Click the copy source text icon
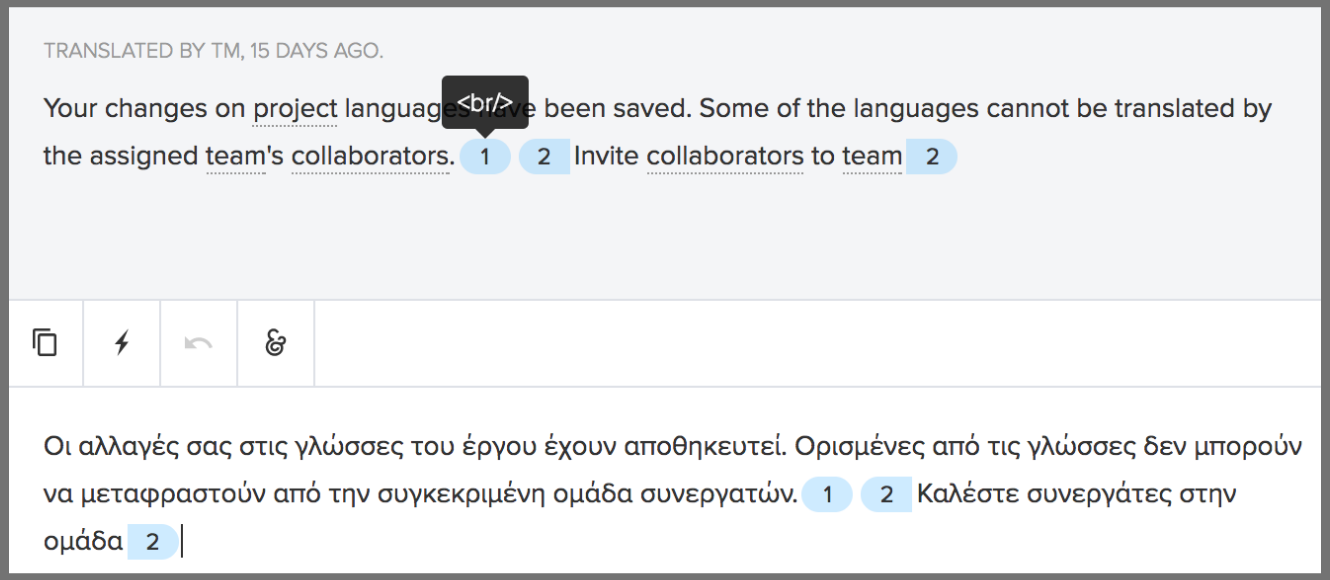1330x580 pixels. 45,343
